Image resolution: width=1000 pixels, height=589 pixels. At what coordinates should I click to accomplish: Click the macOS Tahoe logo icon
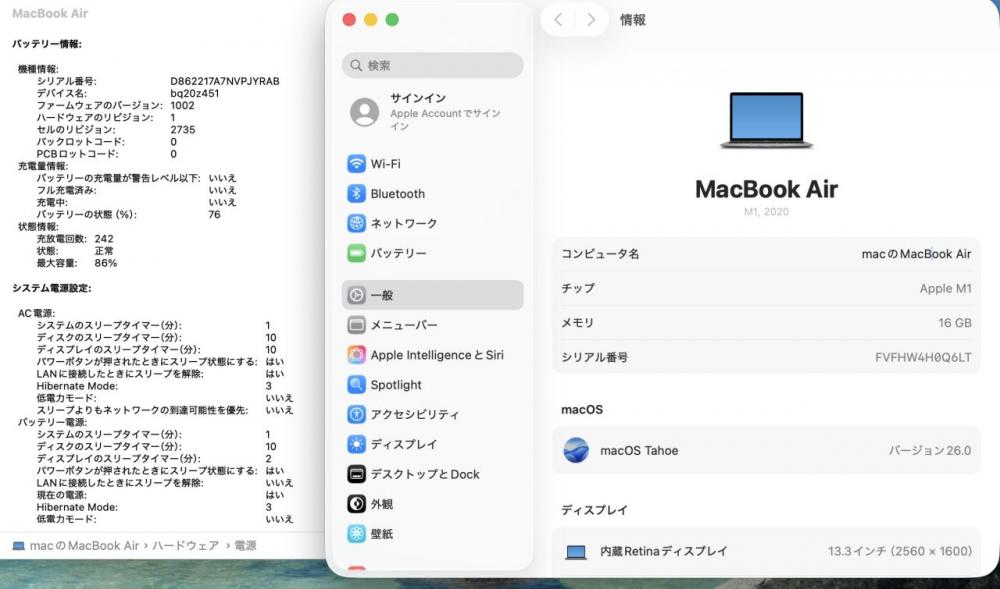pos(576,450)
